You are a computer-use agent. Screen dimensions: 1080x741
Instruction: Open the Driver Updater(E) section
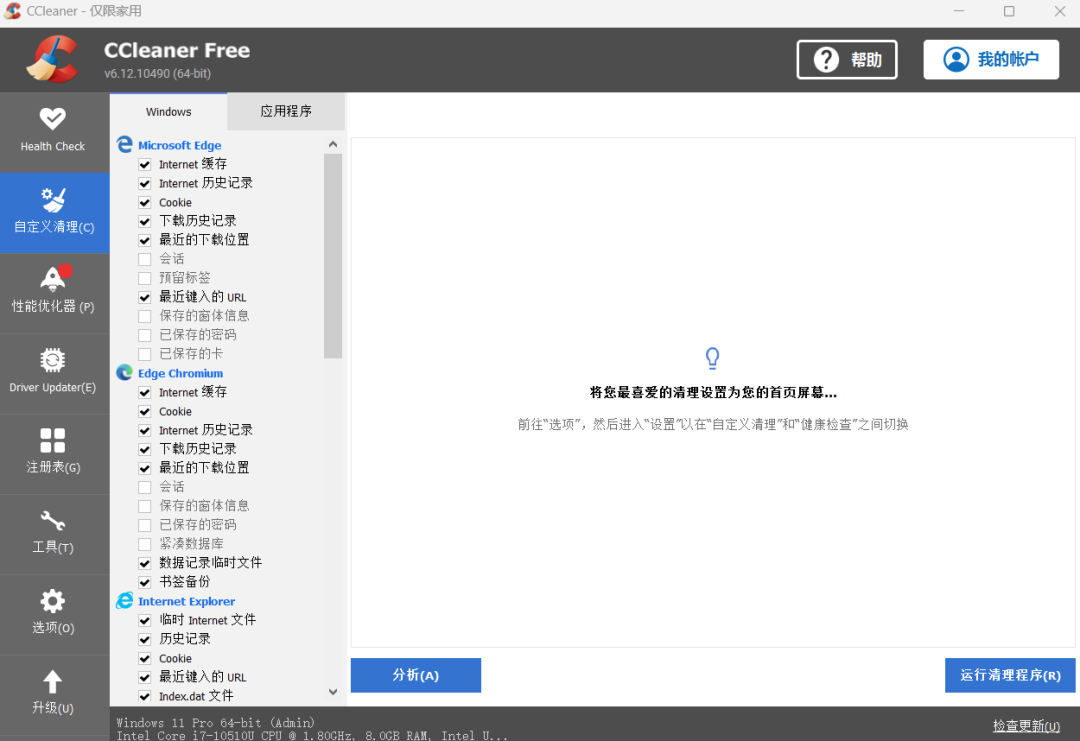point(54,373)
